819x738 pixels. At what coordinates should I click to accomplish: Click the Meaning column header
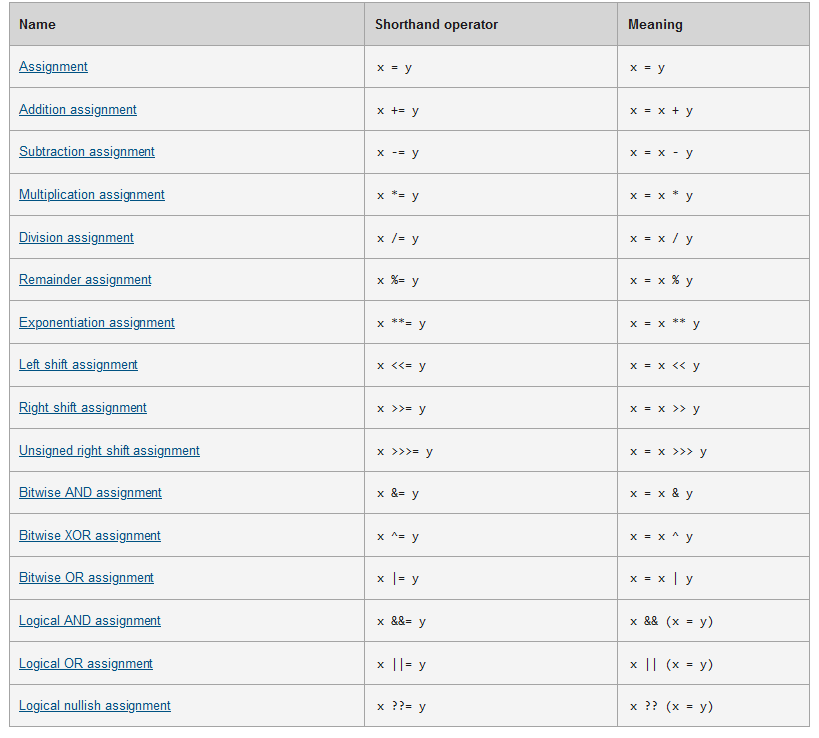tap(655, 24)
